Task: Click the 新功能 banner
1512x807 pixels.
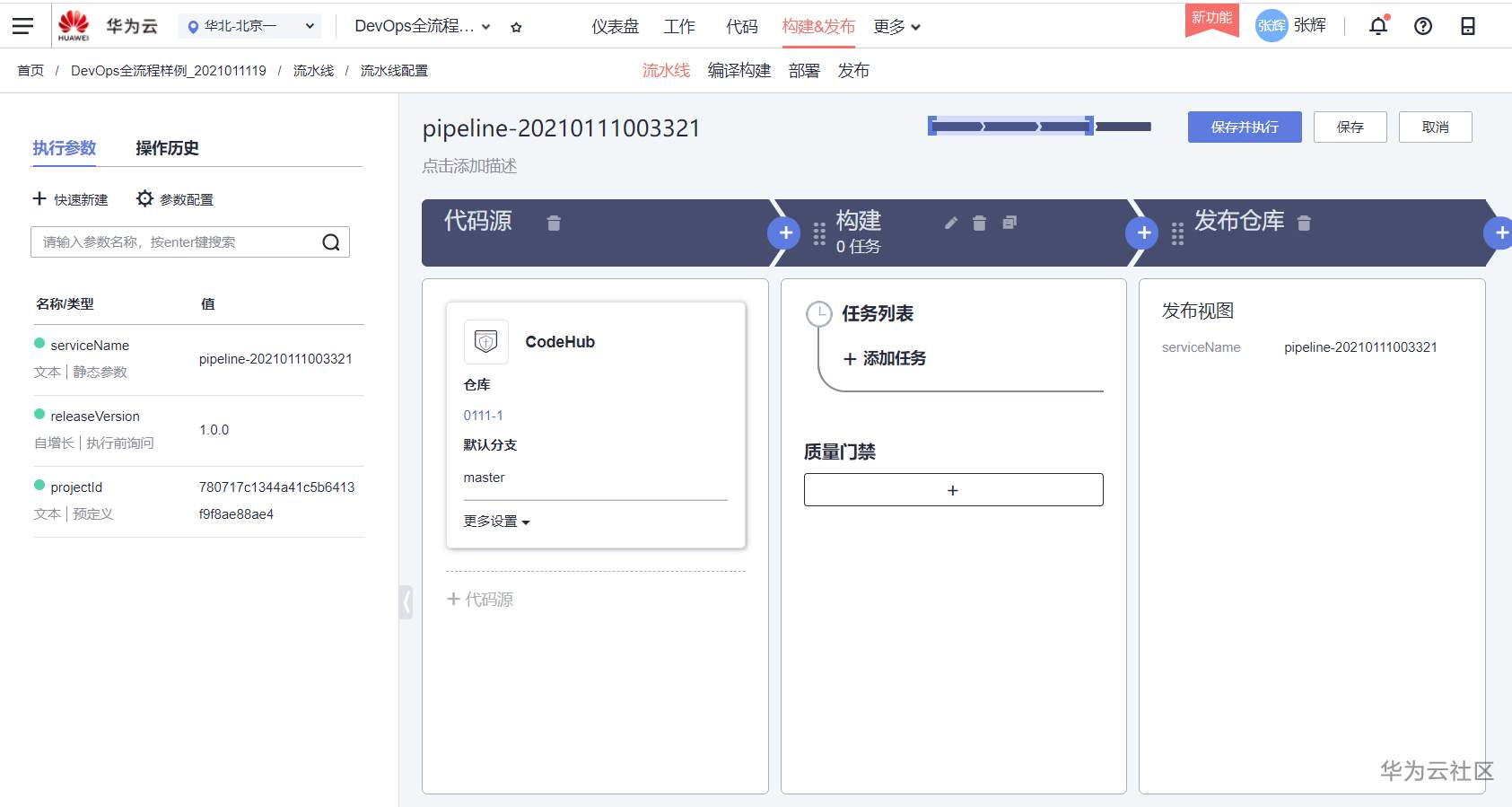Action: (1212, 20)
